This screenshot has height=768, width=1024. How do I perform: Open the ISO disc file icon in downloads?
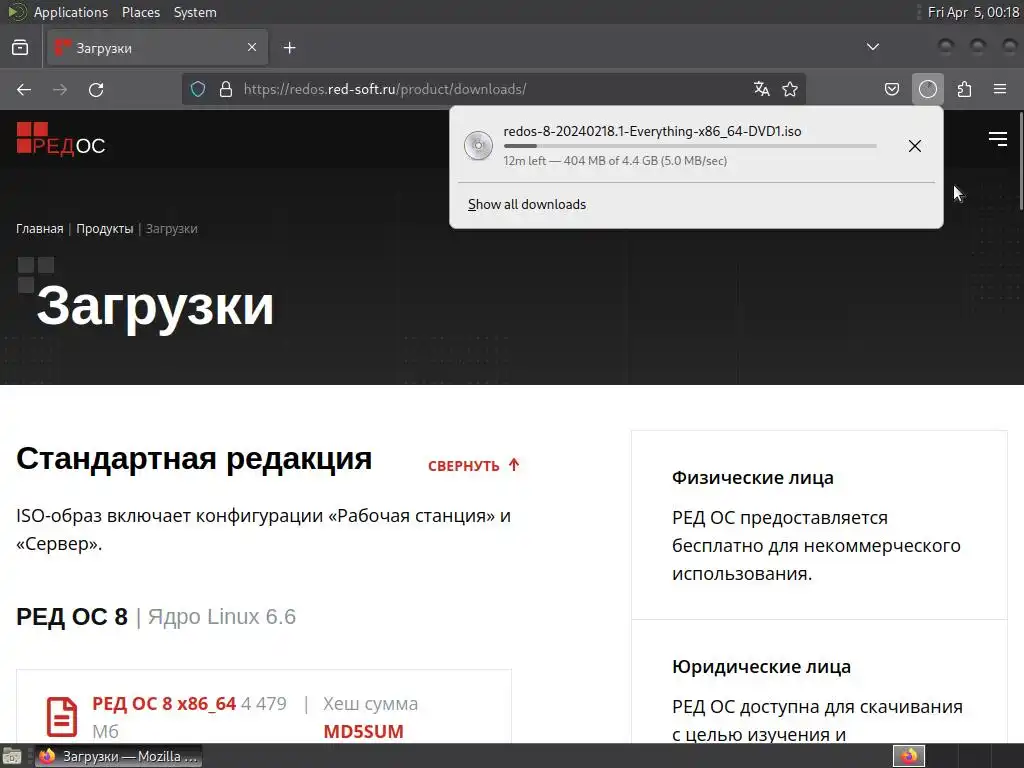click(478, 146)
